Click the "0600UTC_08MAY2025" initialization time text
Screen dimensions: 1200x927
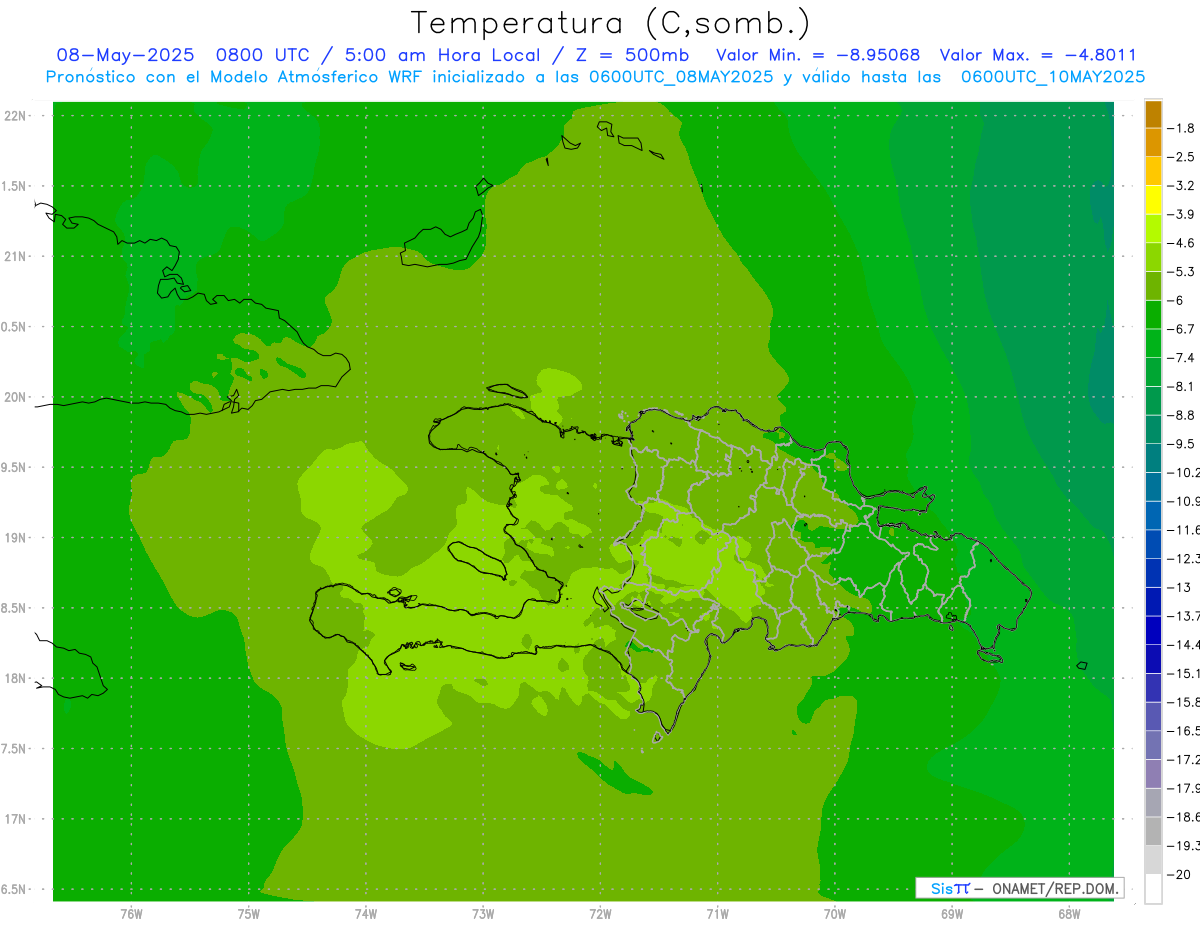[681, 77]
